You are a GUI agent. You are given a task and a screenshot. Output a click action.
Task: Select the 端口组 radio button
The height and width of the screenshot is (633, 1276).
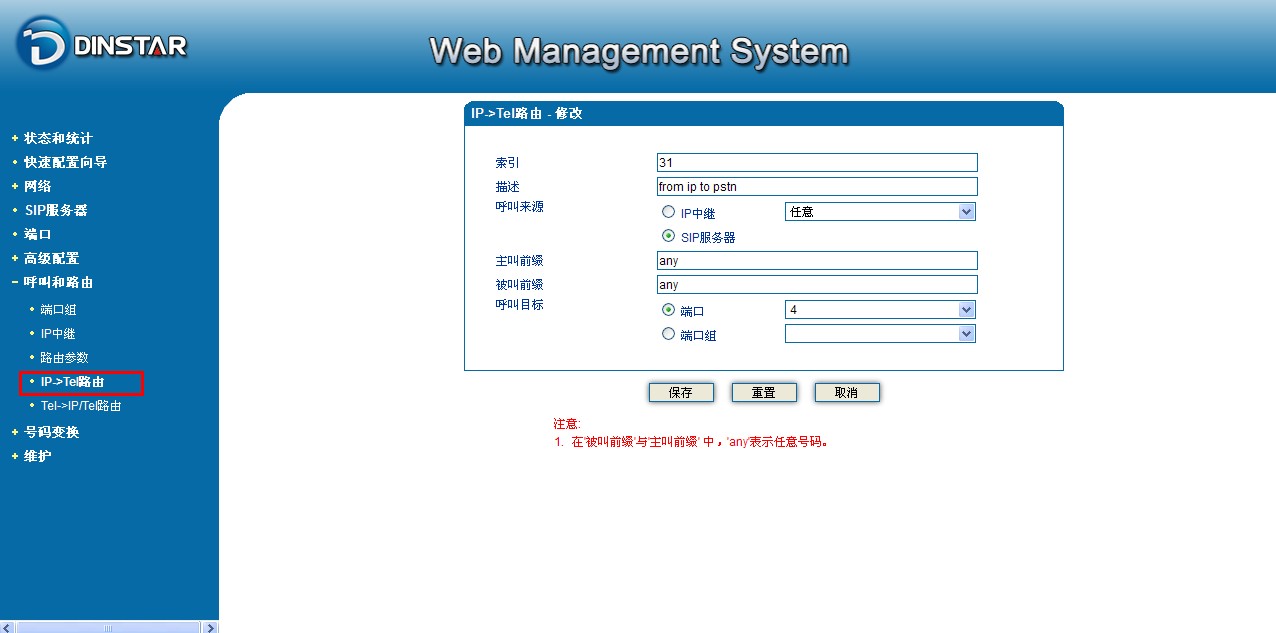(668, 334)
